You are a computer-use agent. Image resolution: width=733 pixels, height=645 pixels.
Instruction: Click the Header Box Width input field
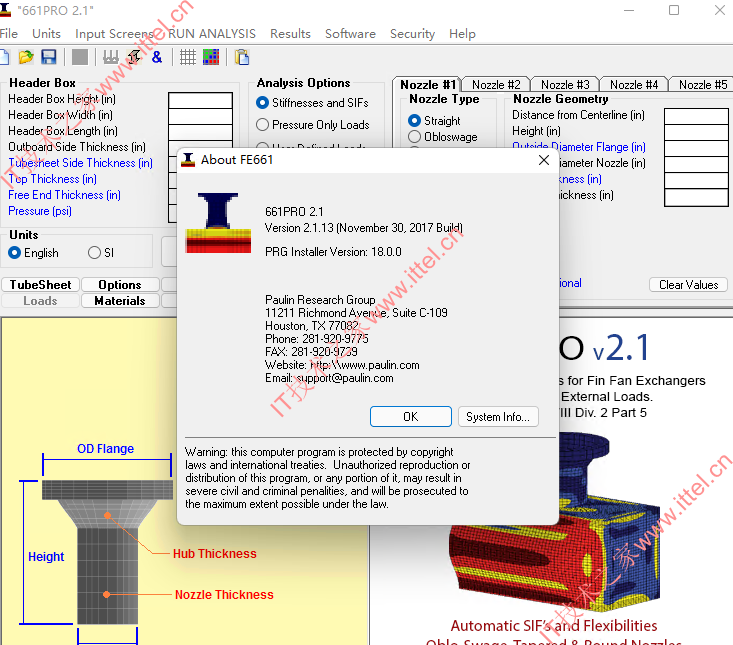pos(200,116)
